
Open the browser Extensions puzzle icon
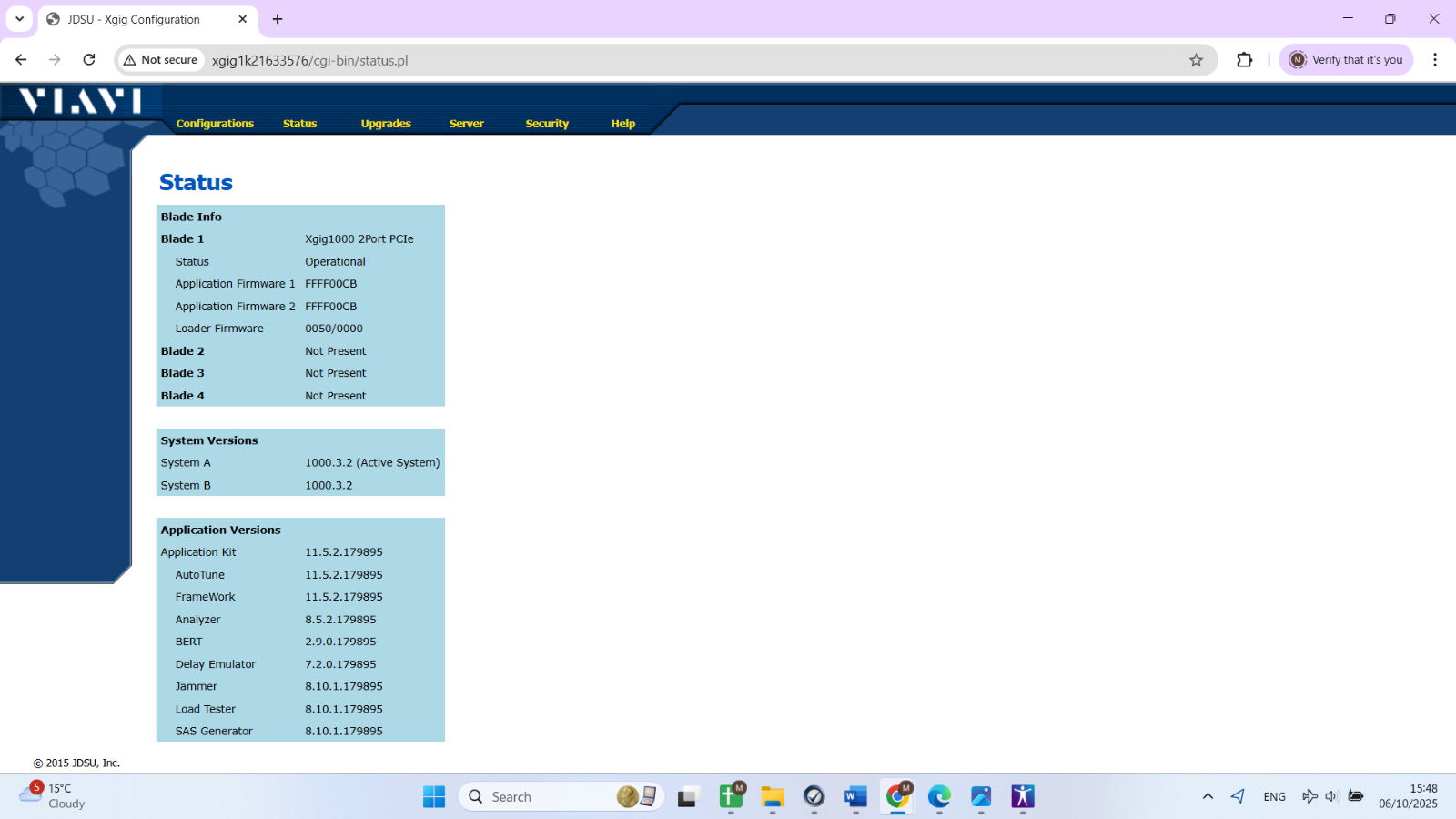point(1244,60)
